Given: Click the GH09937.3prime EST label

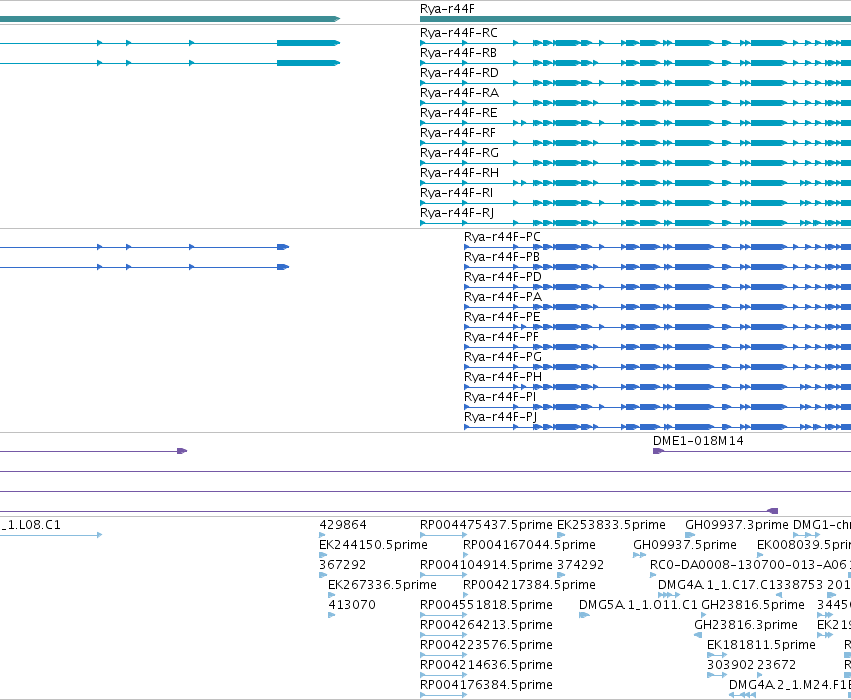Looking at the screenshot, I should tap(736, 525).
